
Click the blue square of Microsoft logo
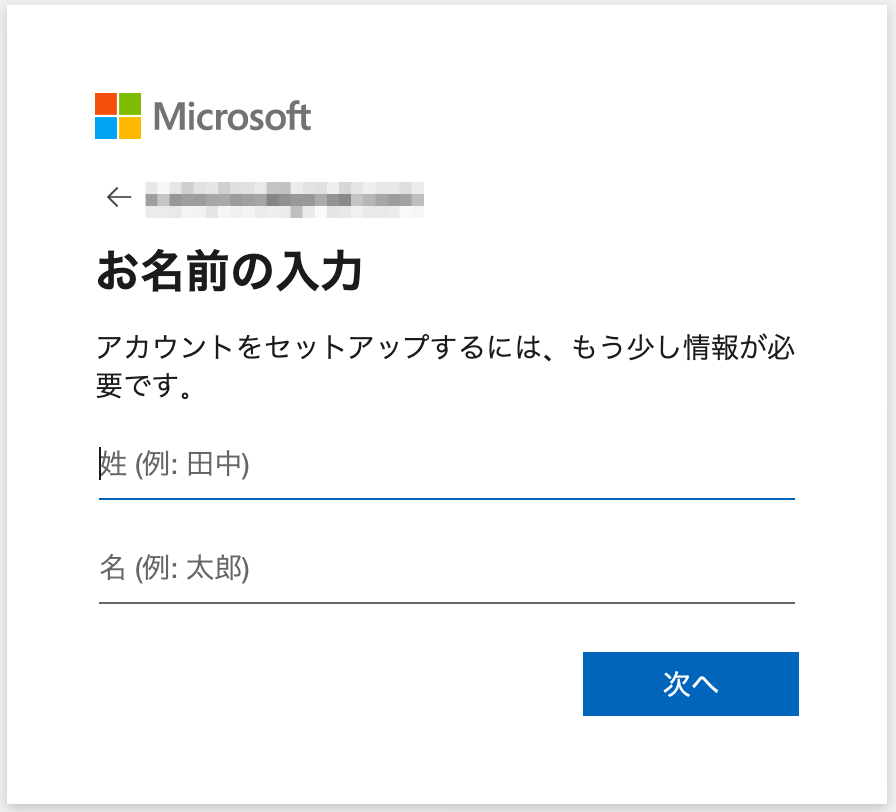tap(106, 128)
